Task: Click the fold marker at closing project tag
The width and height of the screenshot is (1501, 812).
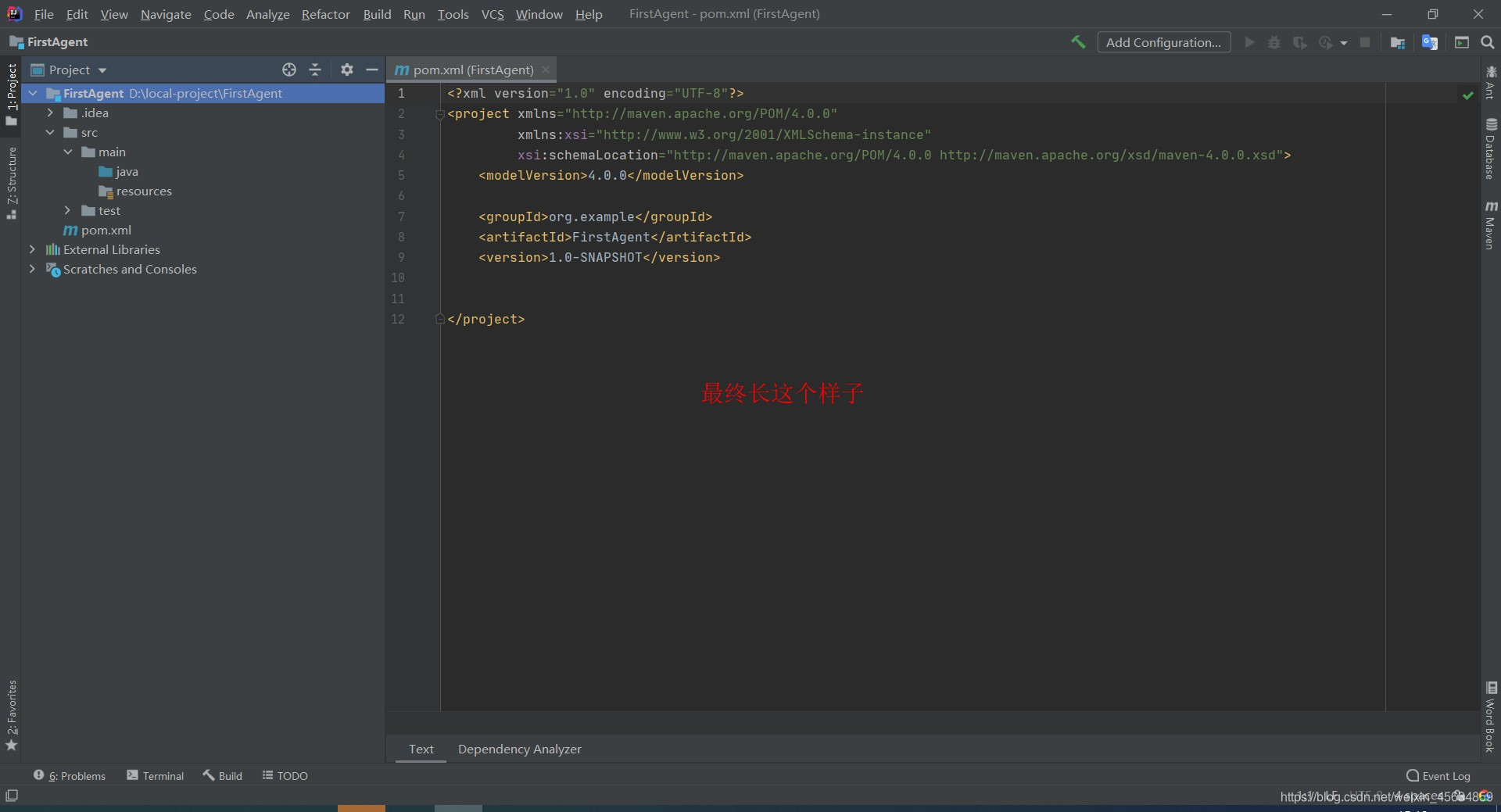Action: 439,319
